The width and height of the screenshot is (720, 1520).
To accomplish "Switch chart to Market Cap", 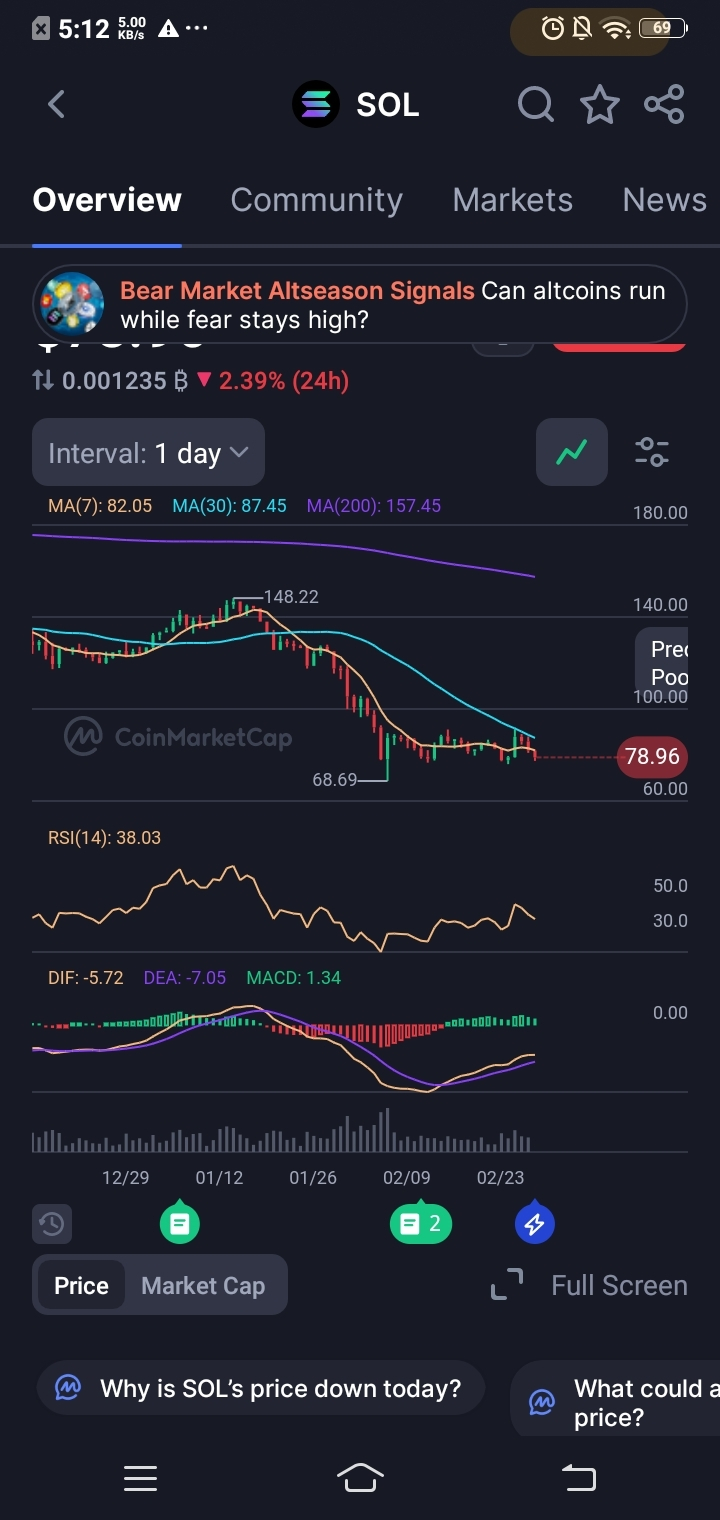I will click(203, 1286).
